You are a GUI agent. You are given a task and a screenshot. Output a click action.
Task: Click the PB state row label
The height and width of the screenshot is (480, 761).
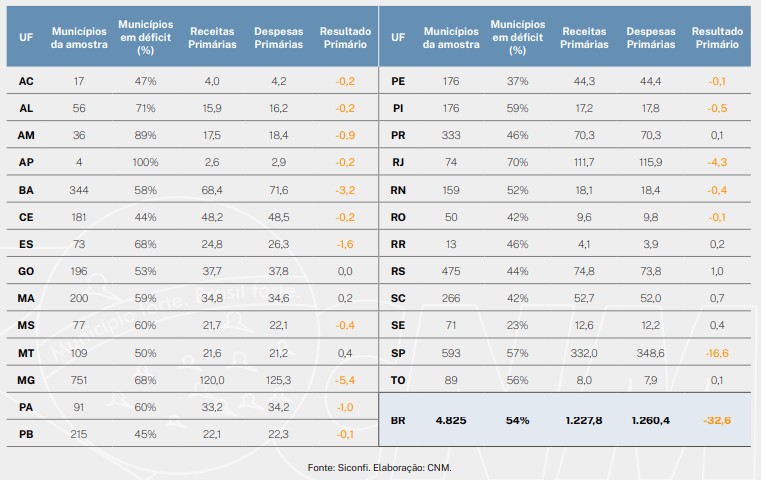[x=27, y=434]
